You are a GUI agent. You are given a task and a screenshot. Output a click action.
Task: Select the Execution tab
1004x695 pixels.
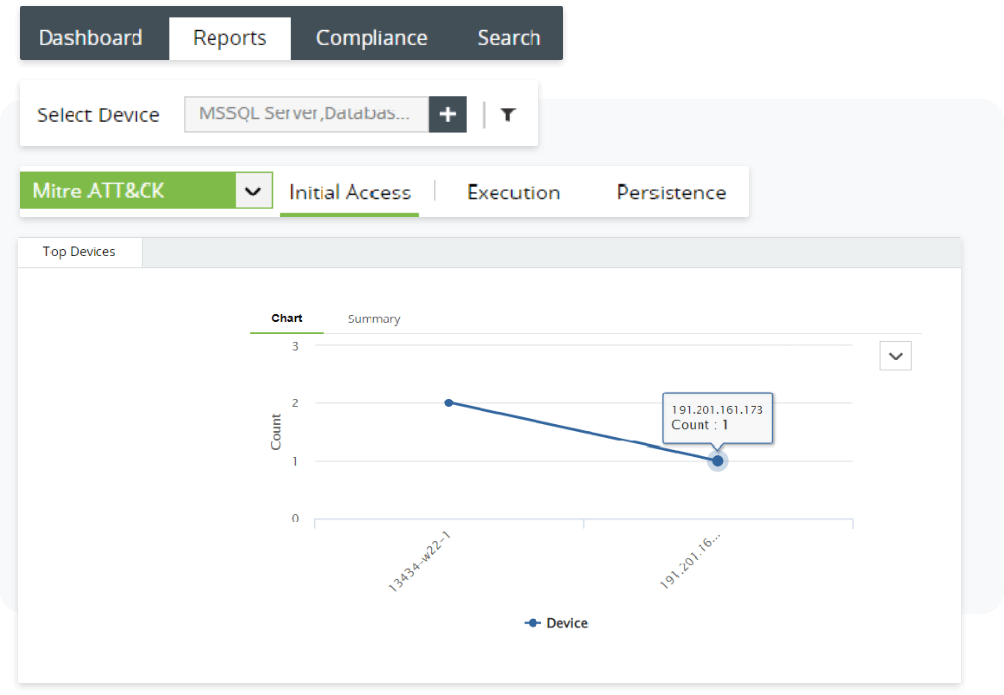(x=513, y=192)
